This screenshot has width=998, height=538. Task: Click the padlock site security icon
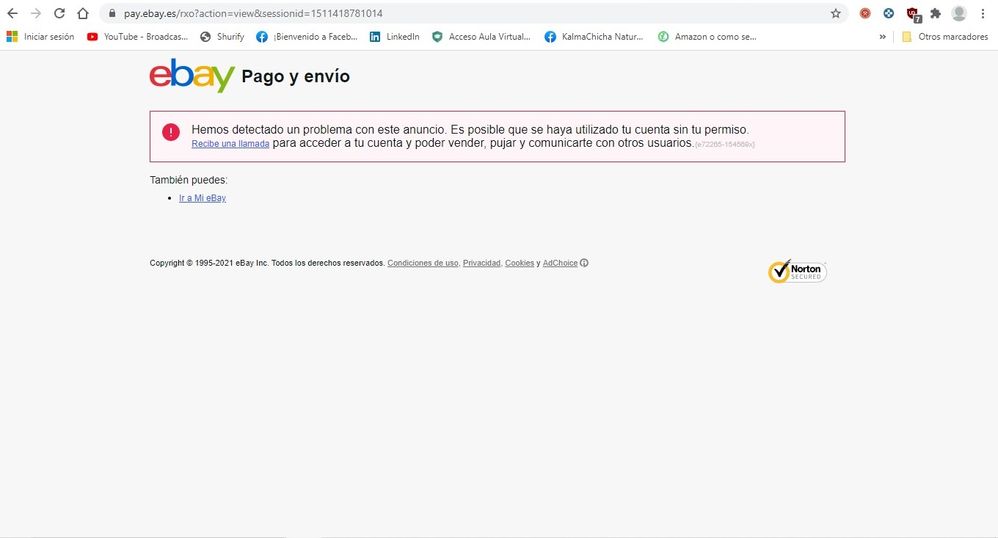point(112,13)
